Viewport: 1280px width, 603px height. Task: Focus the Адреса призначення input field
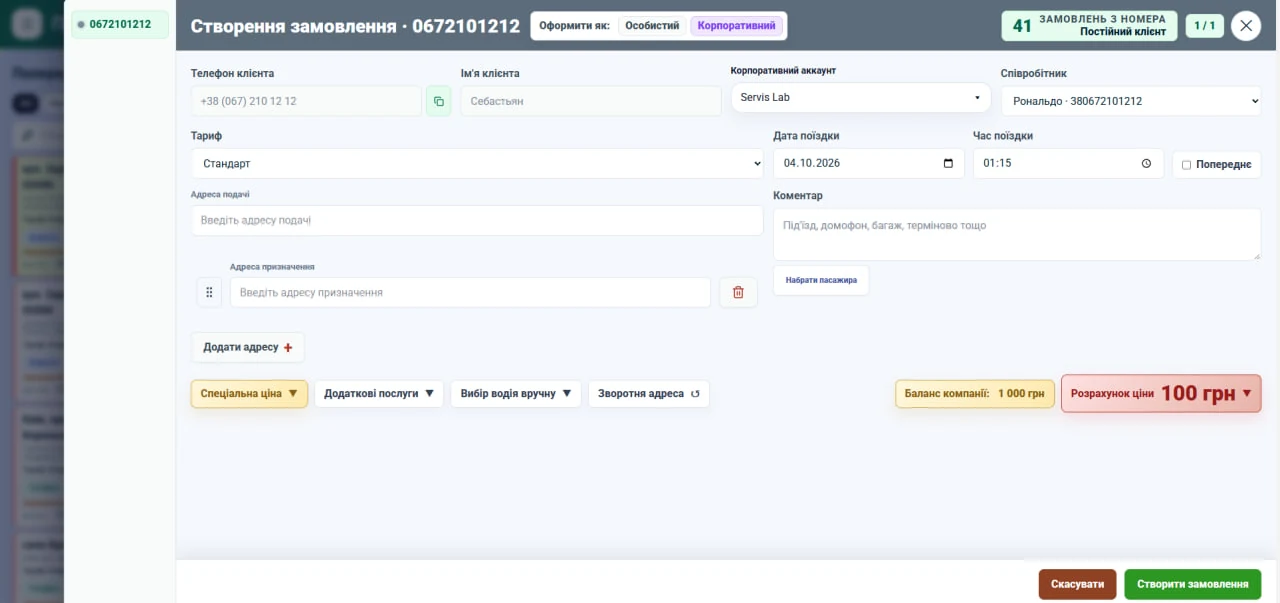click(x=470, y=292)
